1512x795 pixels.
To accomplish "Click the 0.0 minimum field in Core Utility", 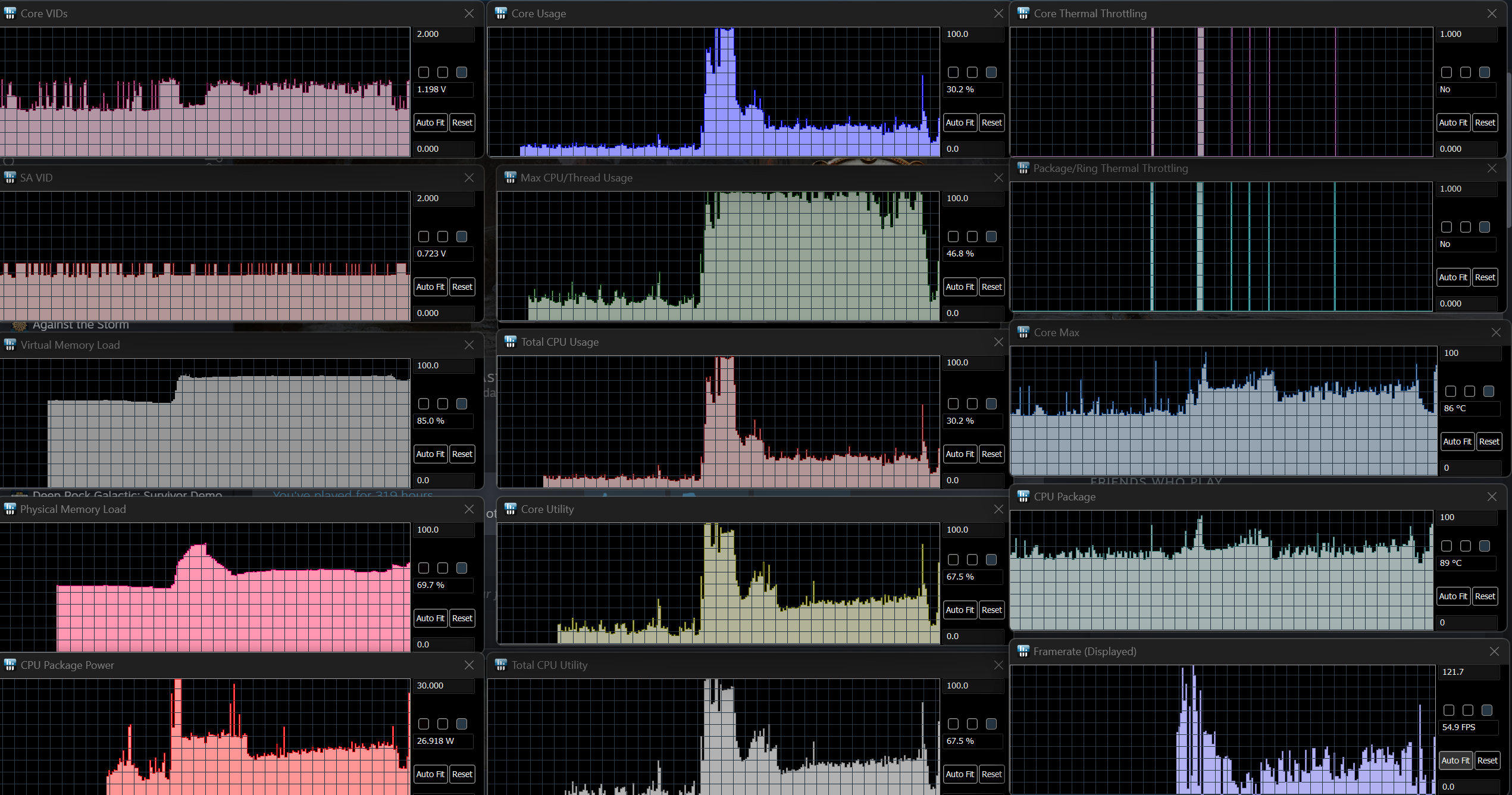I will coord(973,636).
